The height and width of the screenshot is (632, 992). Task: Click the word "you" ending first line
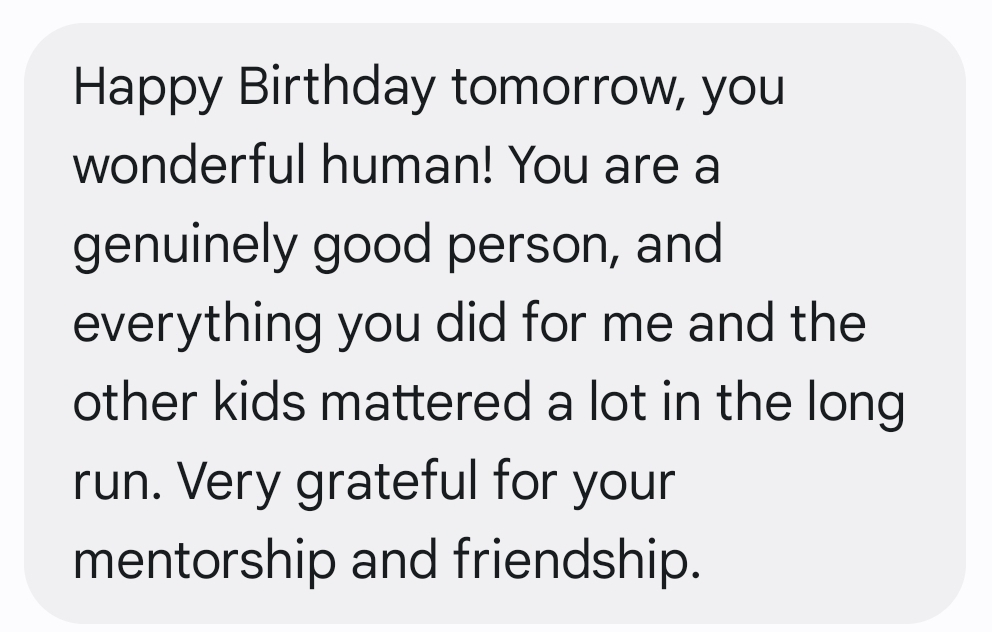point(743,90)
